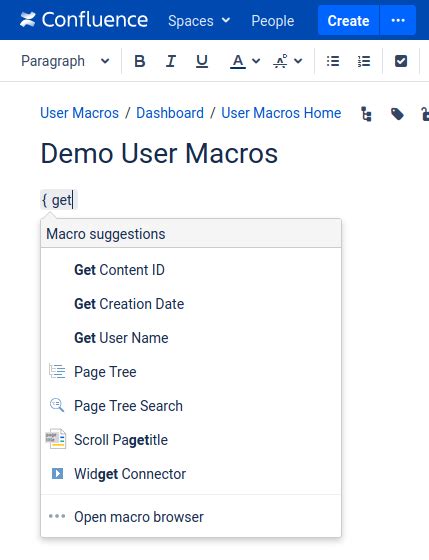Image resolution: width=429 pixels, height=560 pixels.
Task: Open the Paragraph style dropdown
Action: [x=65, y=61]
